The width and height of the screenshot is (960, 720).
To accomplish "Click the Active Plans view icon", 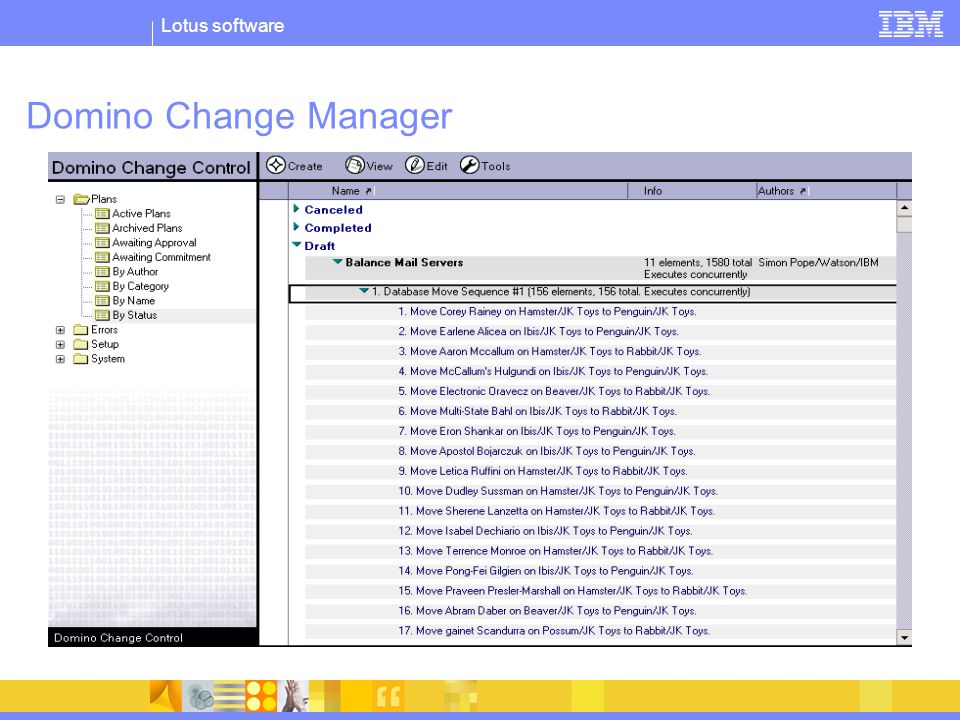I will tap(102, 214).
